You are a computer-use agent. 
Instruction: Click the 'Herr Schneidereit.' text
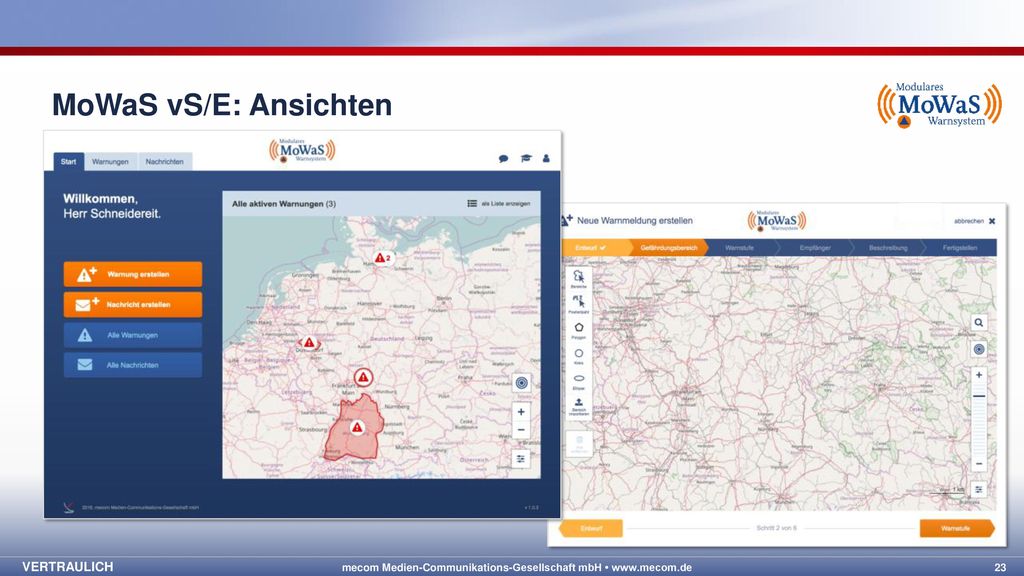point(112,214)
